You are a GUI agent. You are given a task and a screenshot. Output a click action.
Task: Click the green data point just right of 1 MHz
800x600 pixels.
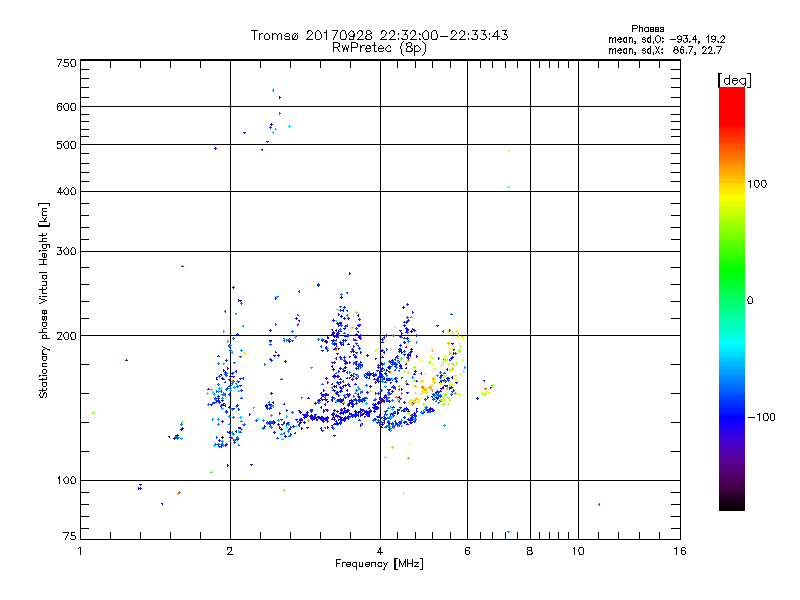pos(93,413)
